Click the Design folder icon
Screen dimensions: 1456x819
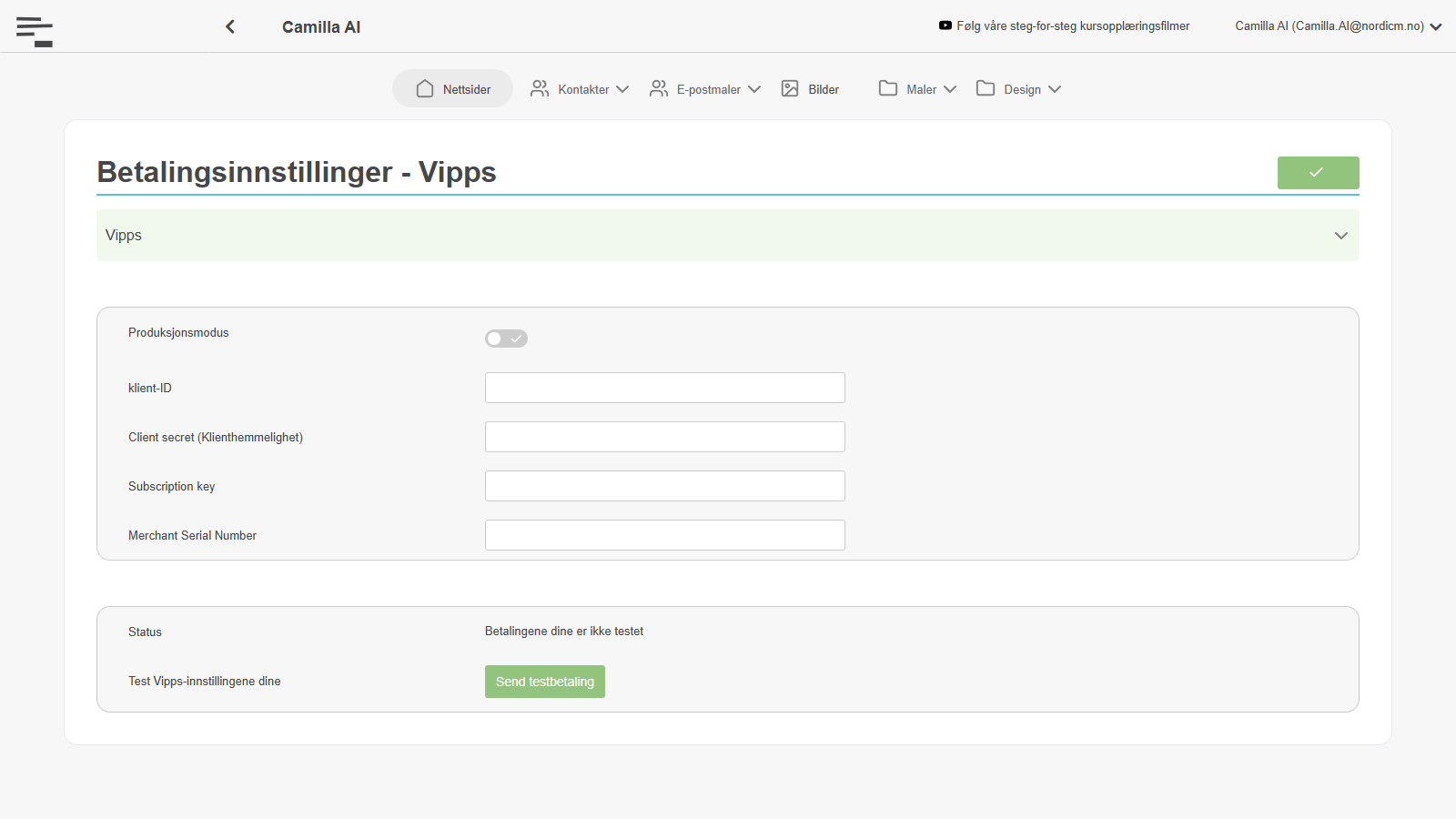[x=986, y=88]
